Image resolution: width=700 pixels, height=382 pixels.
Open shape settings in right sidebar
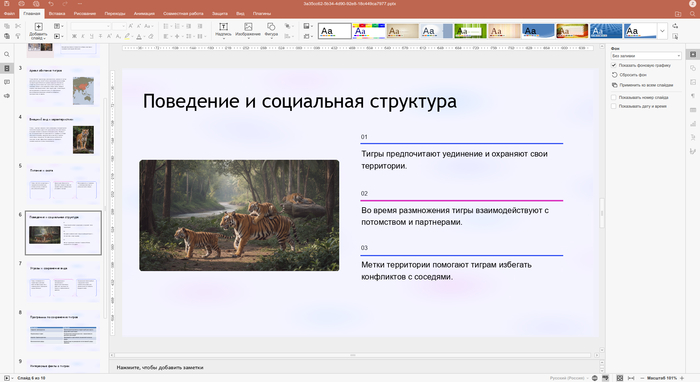(x=693, y=68)
